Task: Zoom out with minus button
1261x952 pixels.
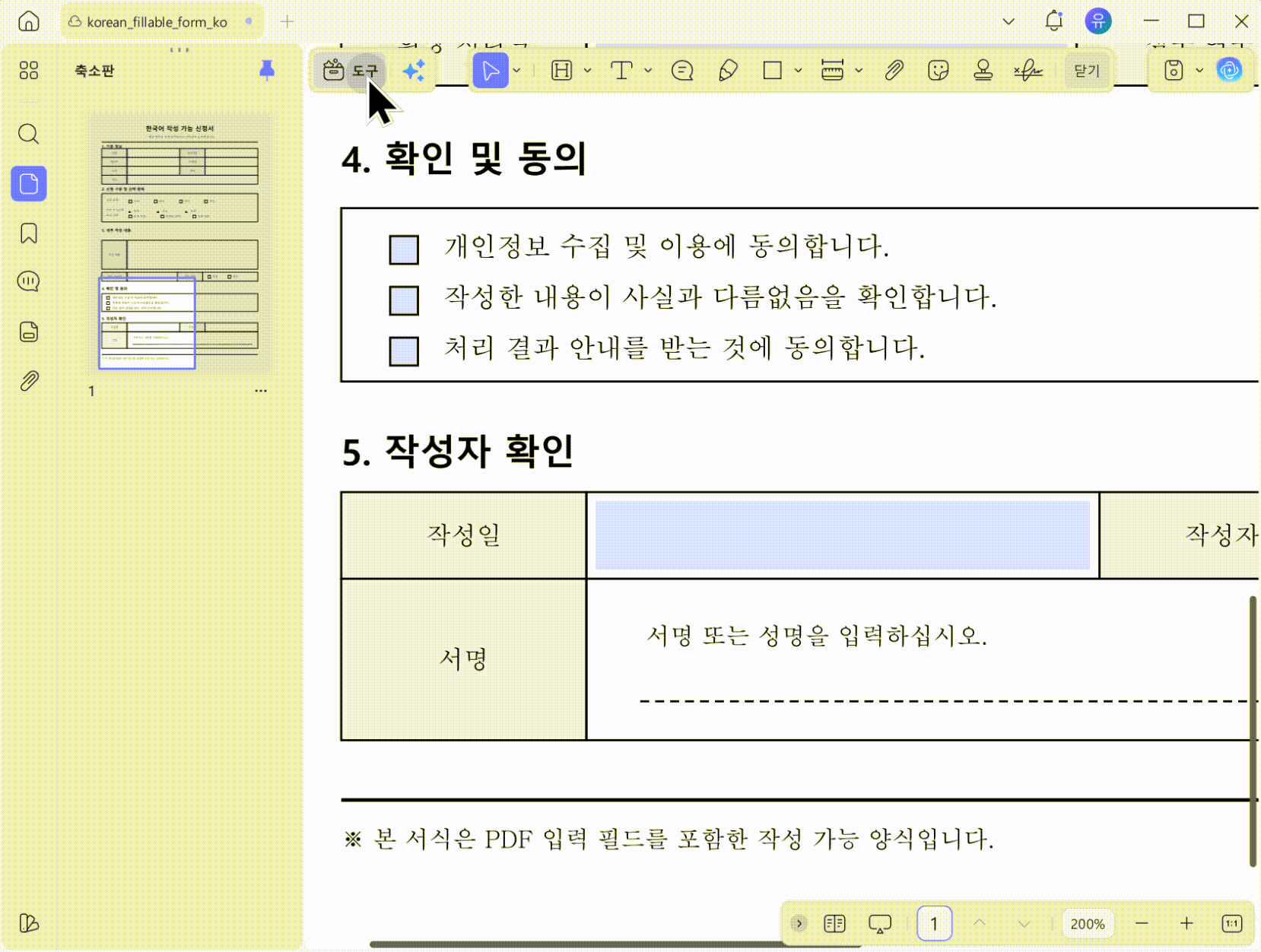Action: point(1142,923)
